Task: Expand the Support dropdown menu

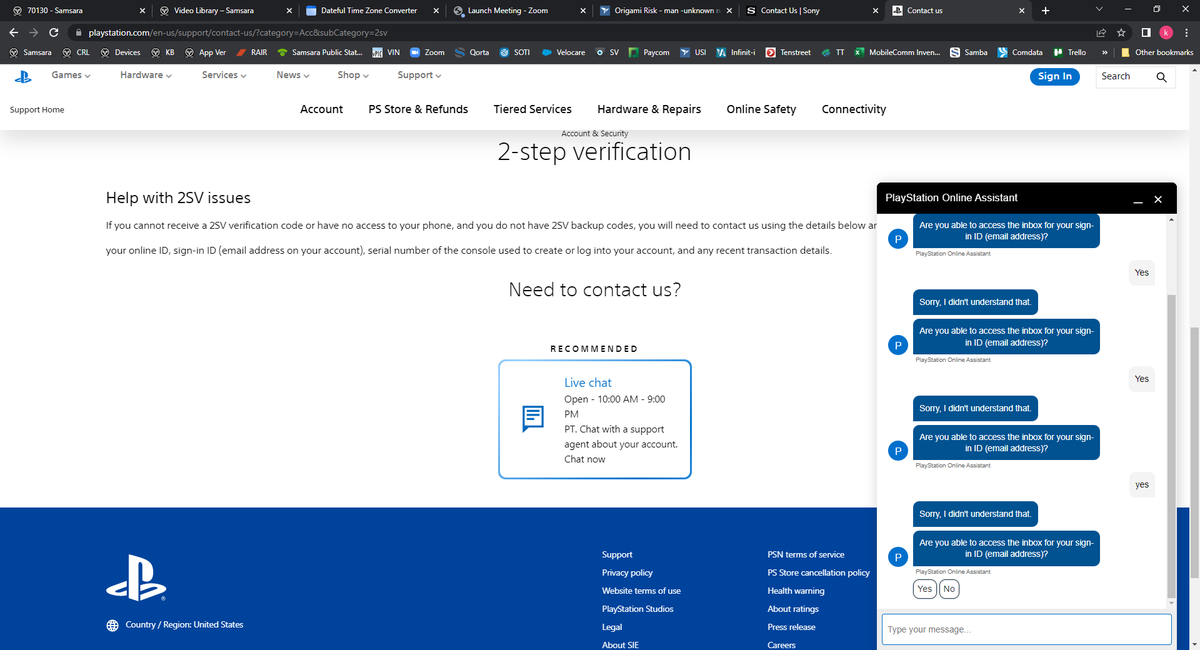Action: 419,75
